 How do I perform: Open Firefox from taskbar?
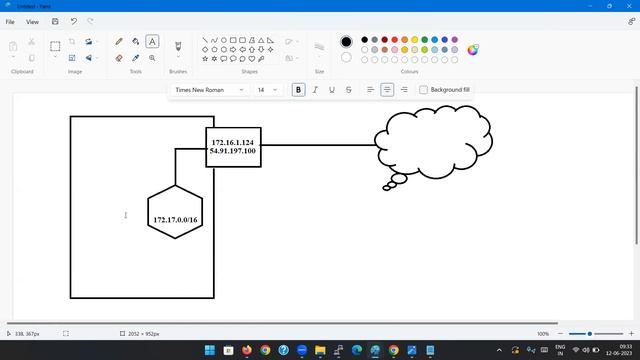coord(247,350)
